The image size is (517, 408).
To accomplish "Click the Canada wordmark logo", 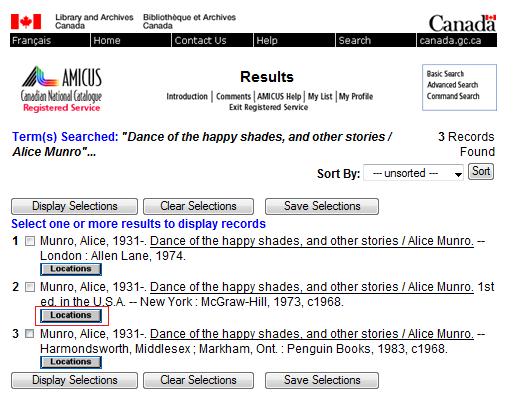I will click(x=462, y=23).
